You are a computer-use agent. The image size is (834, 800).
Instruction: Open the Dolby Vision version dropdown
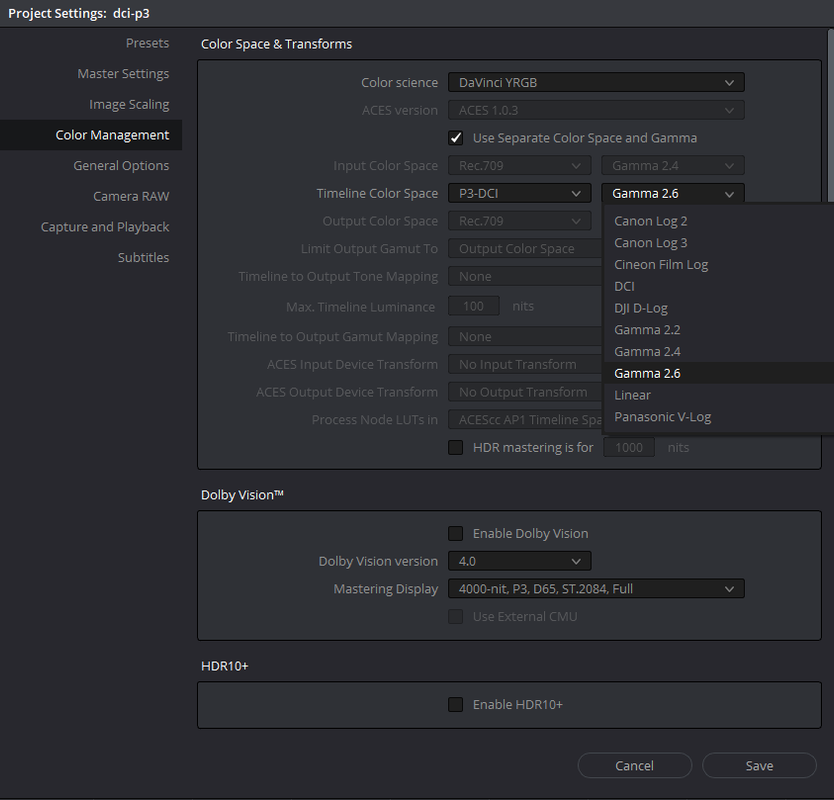click(x=519, y=561)
